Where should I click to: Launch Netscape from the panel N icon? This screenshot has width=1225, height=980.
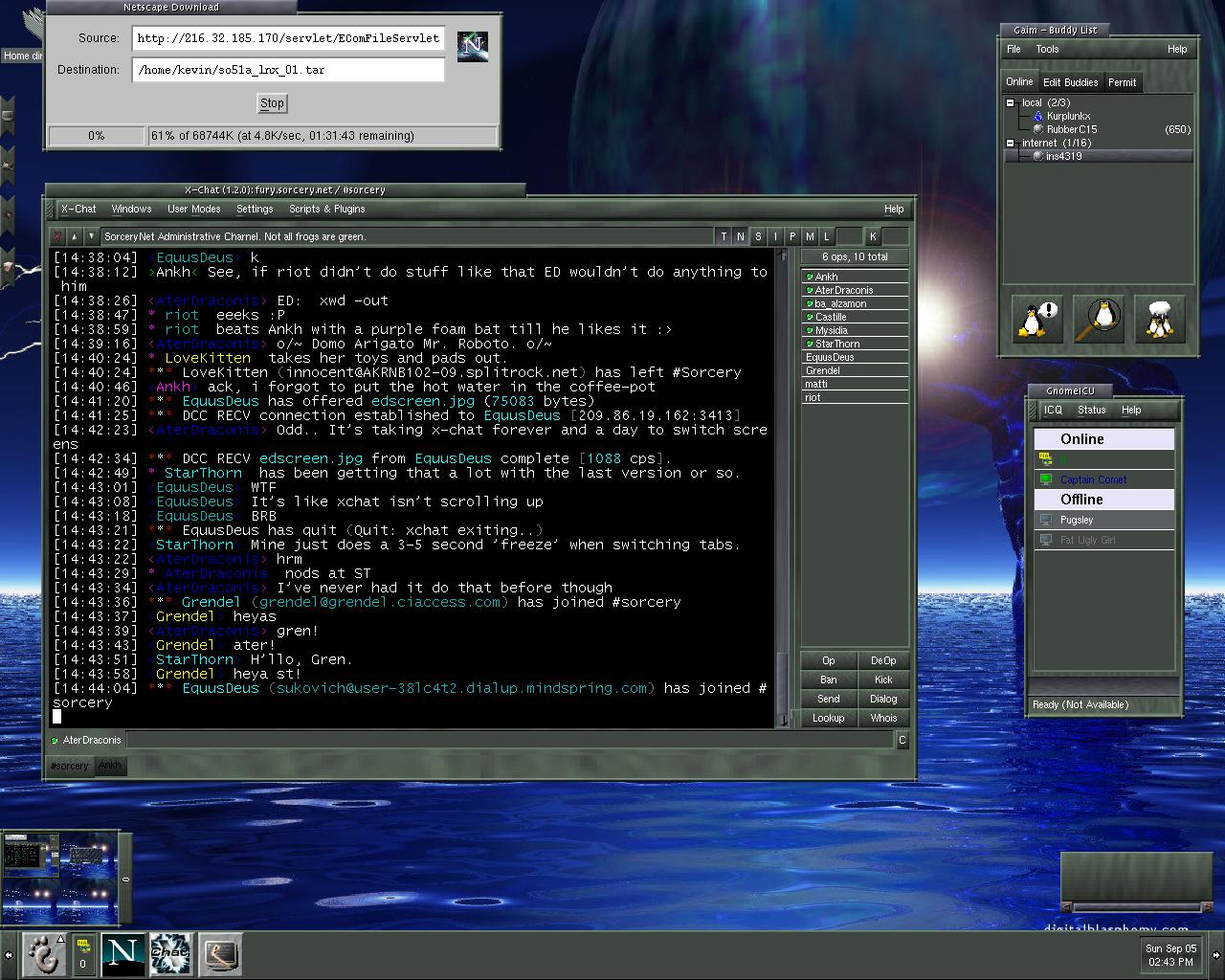[x=122, y=954]
